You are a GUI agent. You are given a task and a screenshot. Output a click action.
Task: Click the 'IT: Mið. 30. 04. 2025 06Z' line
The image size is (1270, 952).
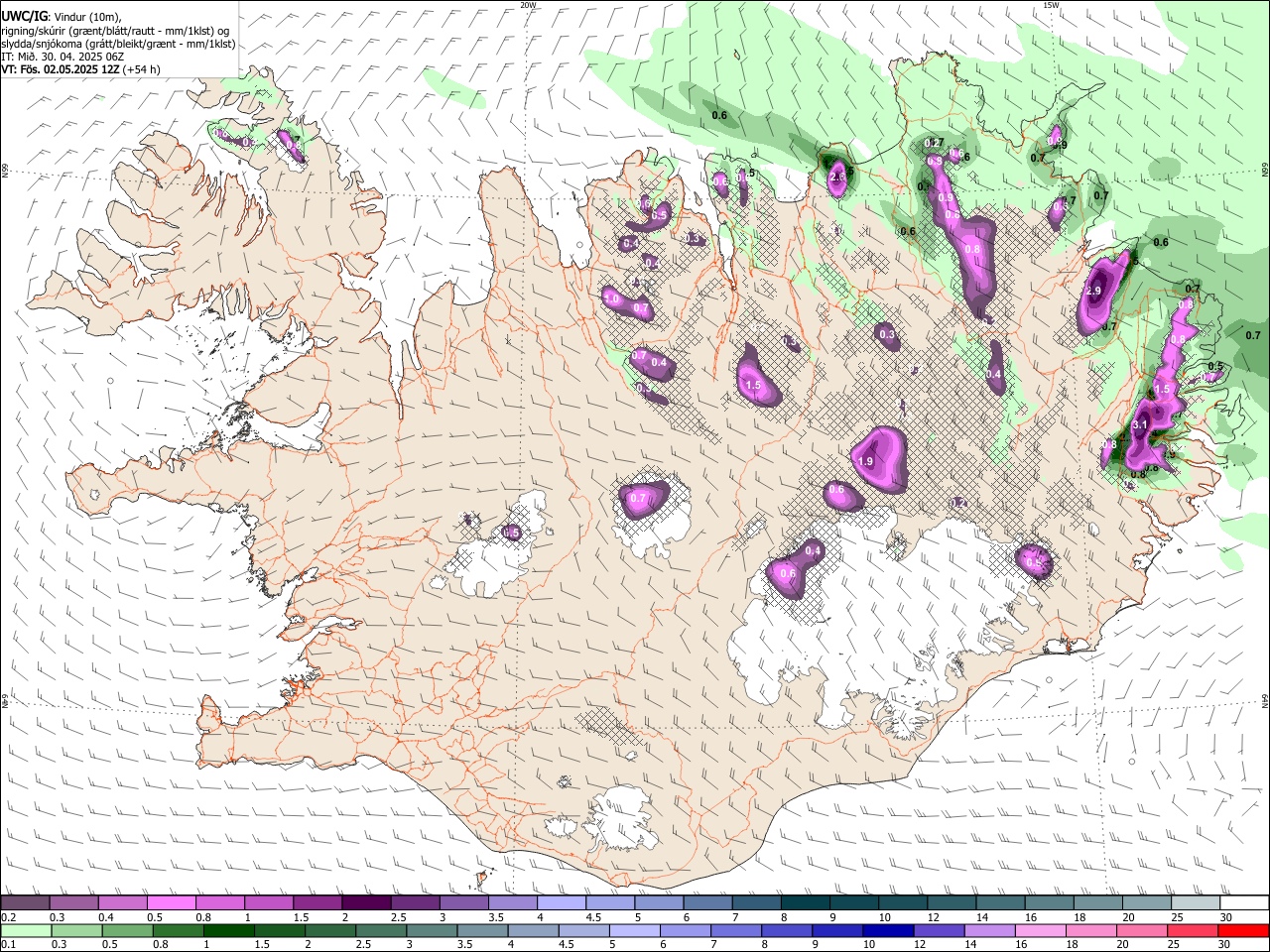coord(63,57)
